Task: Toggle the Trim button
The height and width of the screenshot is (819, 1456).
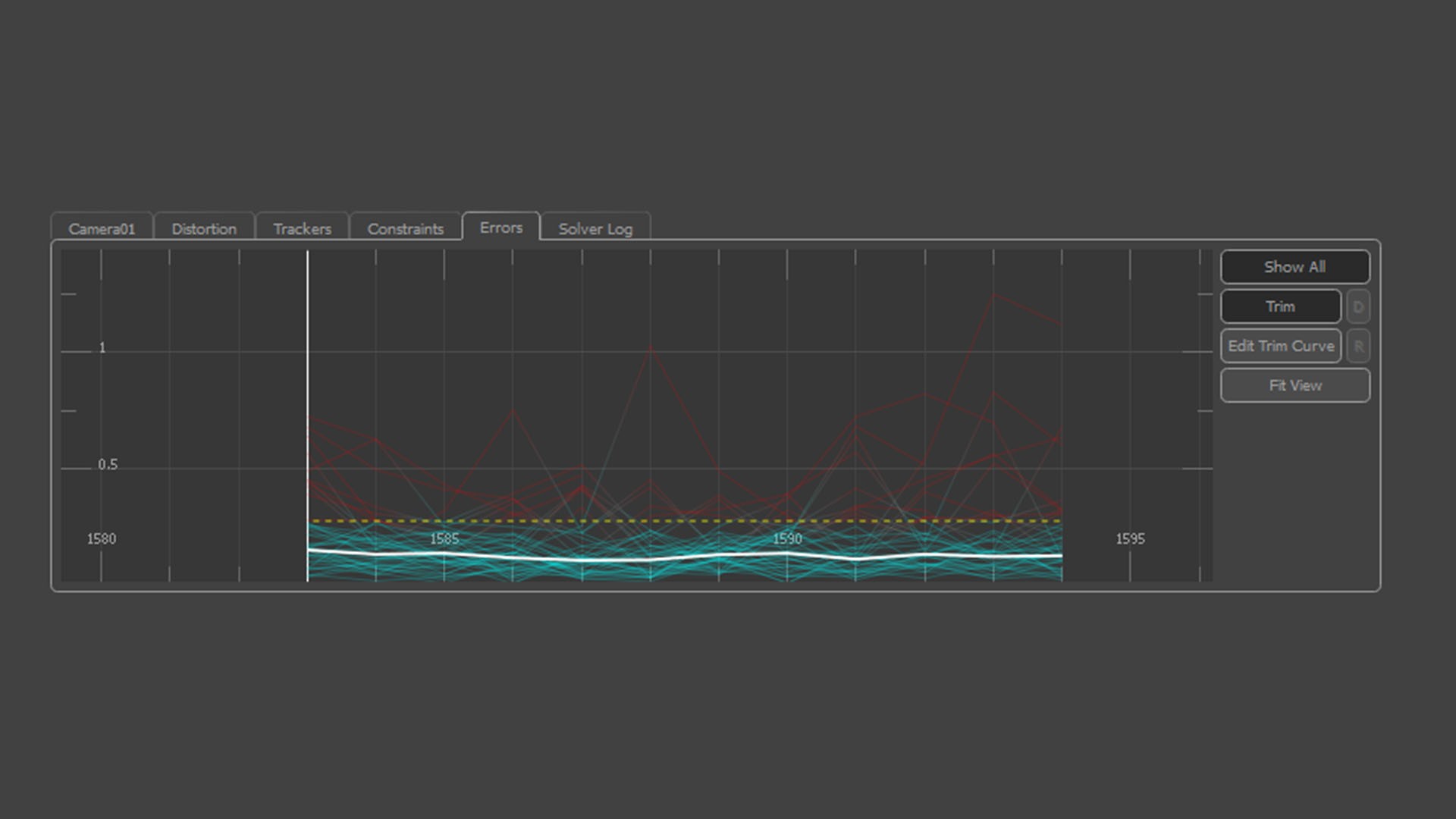Action: click(x=1280, y=306)
